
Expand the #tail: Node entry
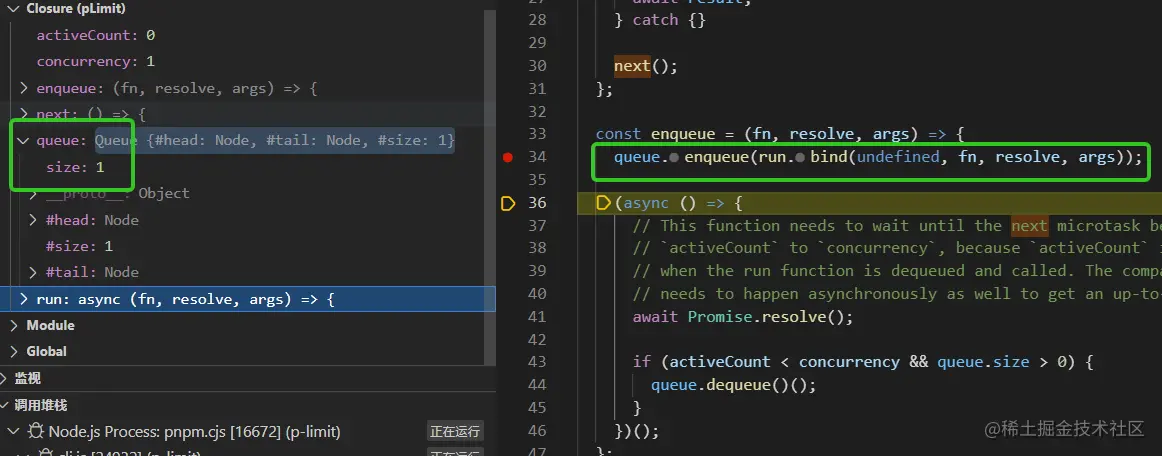pyautogui.click(x=33, y=272)
